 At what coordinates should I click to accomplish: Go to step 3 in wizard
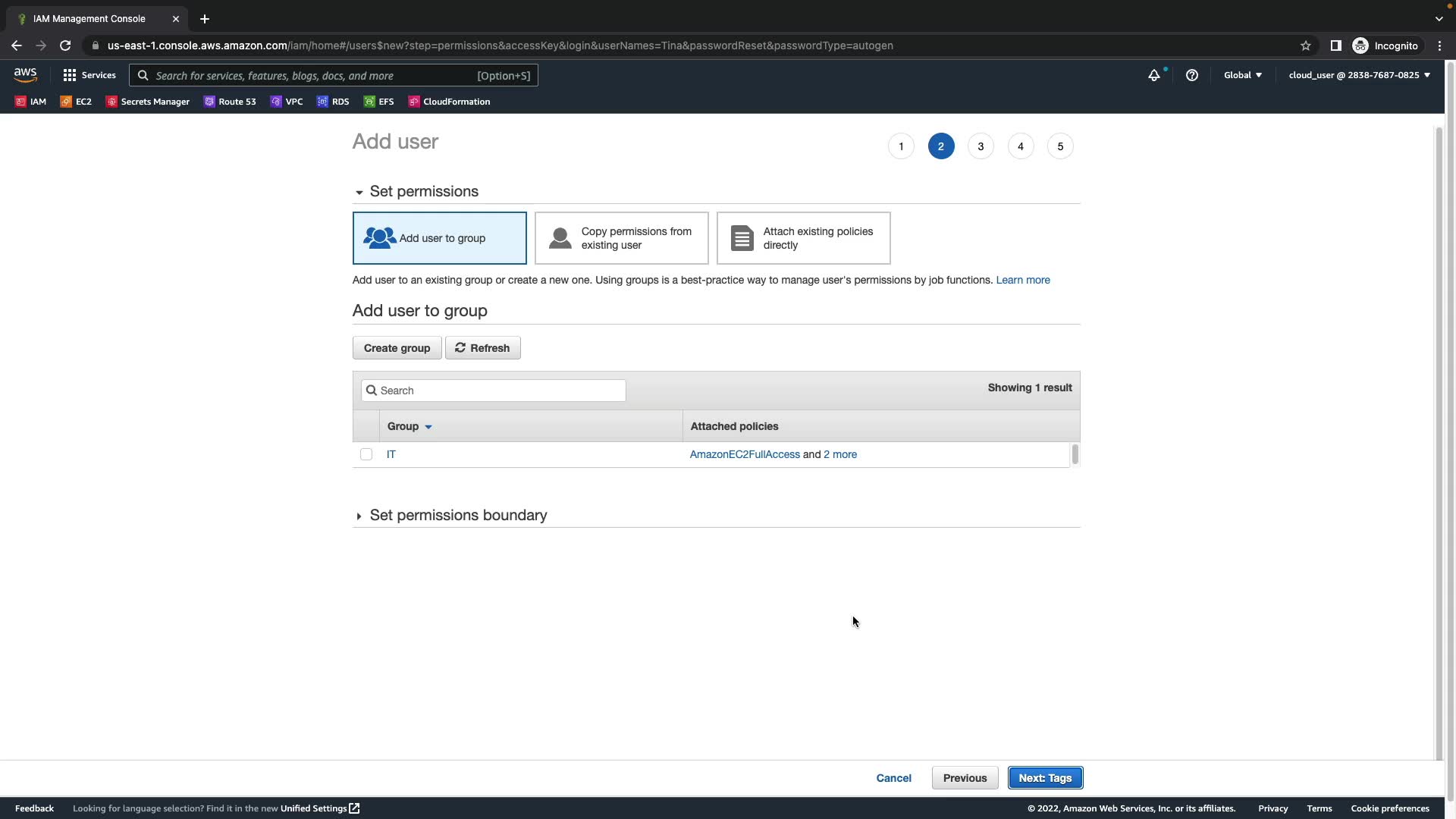point(980,146)
